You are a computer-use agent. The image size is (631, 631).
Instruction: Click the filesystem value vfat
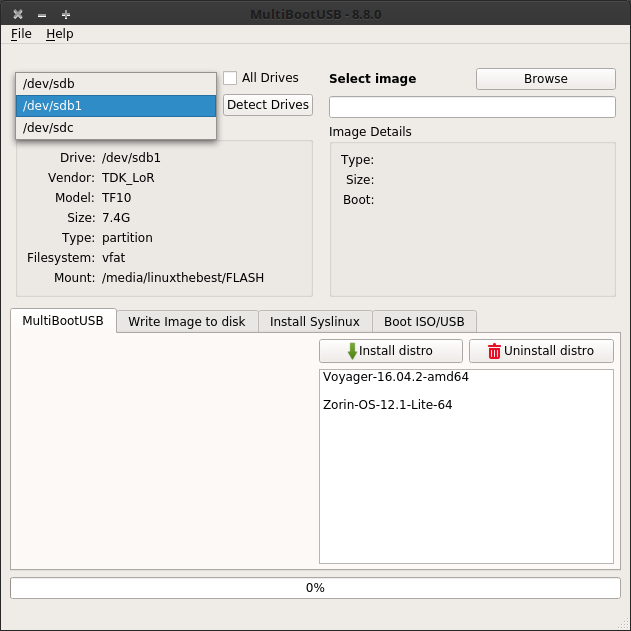113,258
